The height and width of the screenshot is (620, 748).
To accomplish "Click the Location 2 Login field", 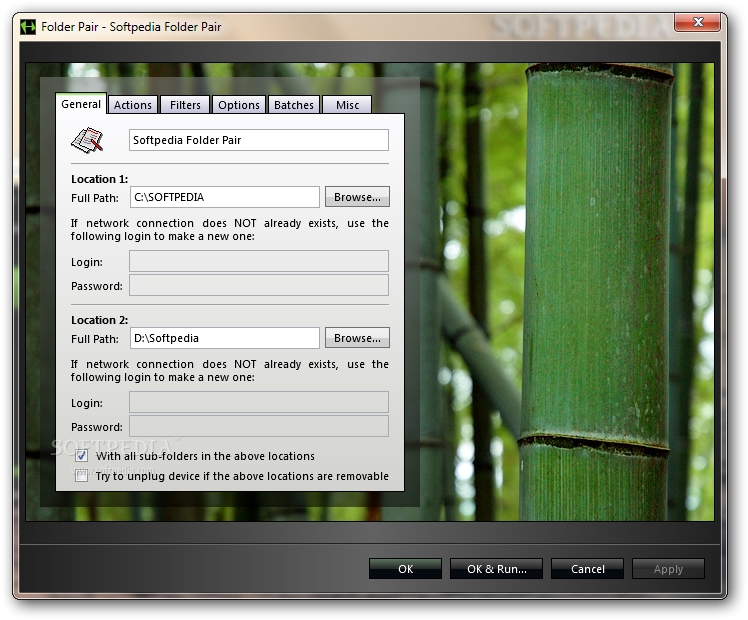I will coord(259,402).
